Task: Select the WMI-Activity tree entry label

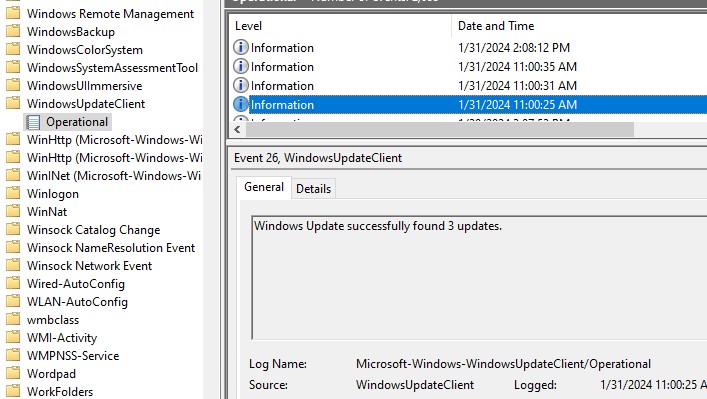Action: 62,338
